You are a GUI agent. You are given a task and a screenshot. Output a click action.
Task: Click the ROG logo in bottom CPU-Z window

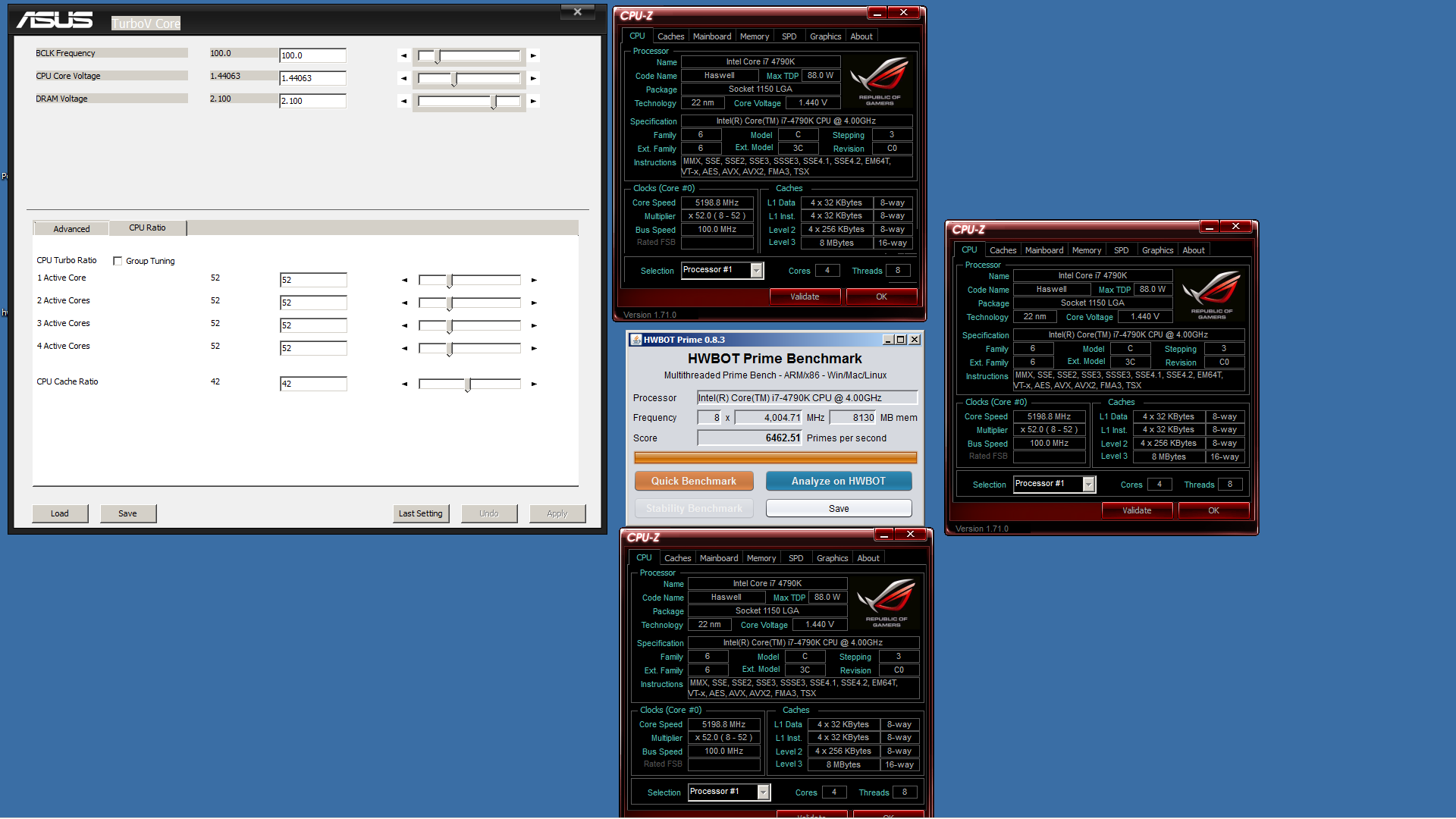click(x=886, y=604)
